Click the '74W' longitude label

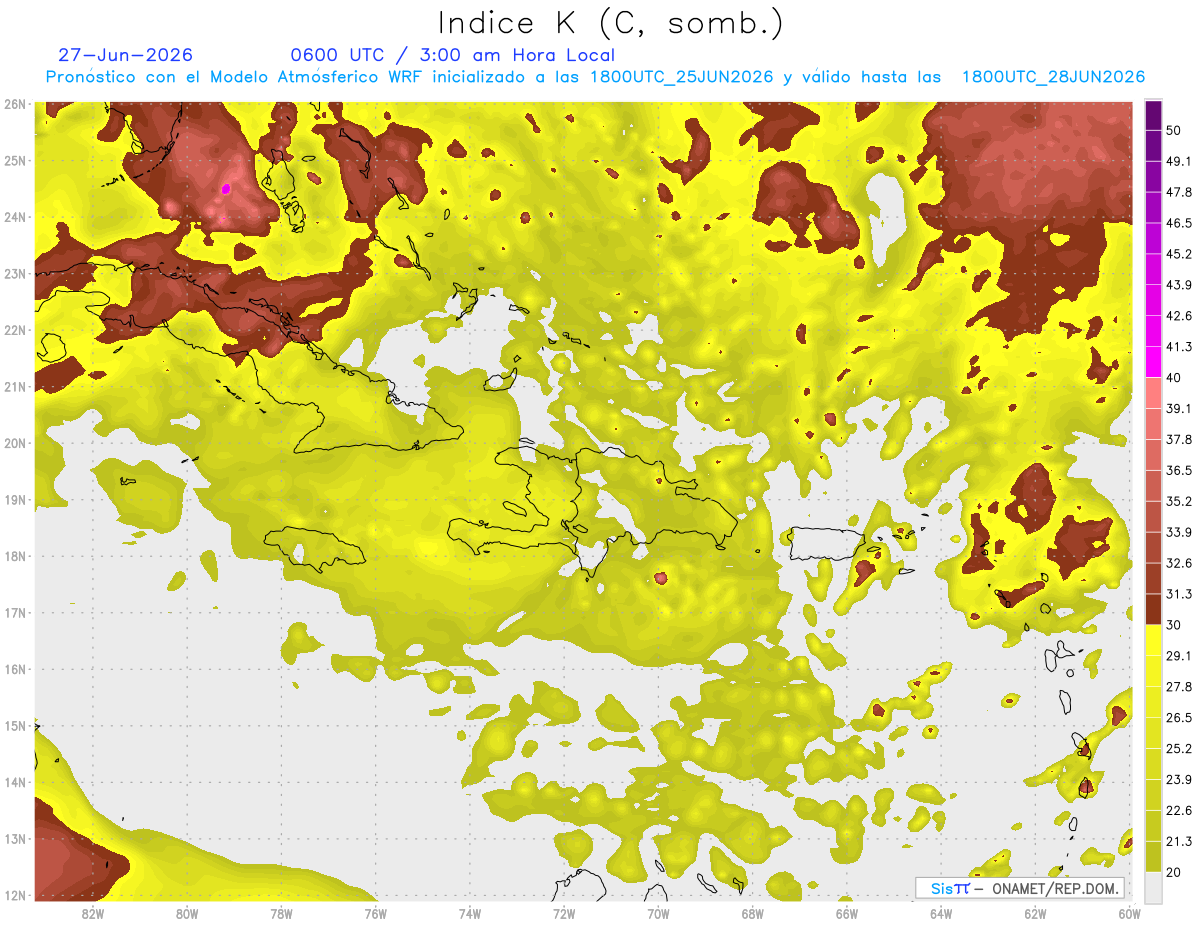[x=470, y=914]
